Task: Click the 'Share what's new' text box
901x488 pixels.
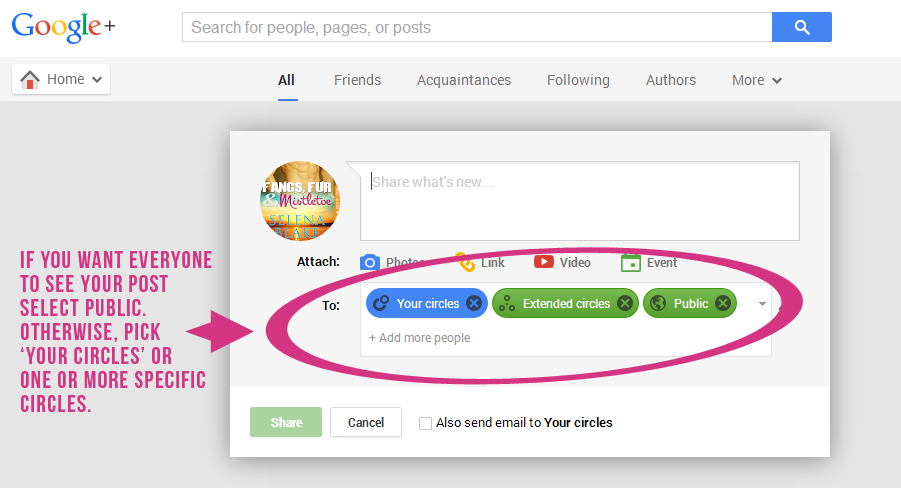Action: click(580, 200)
